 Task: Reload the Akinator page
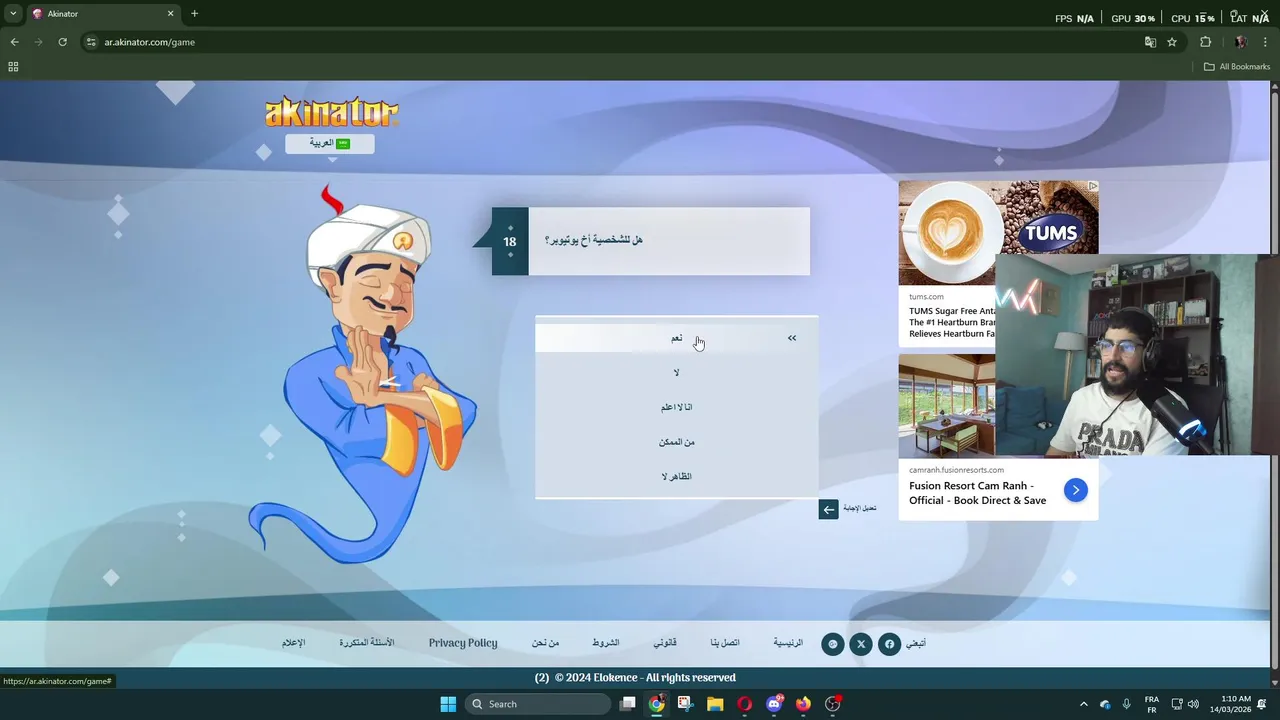click(62, 42)
